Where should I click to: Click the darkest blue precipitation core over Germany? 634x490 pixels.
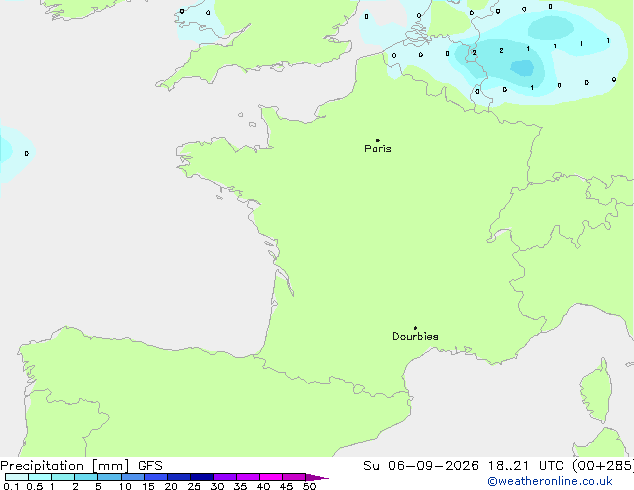click(522, 68)
